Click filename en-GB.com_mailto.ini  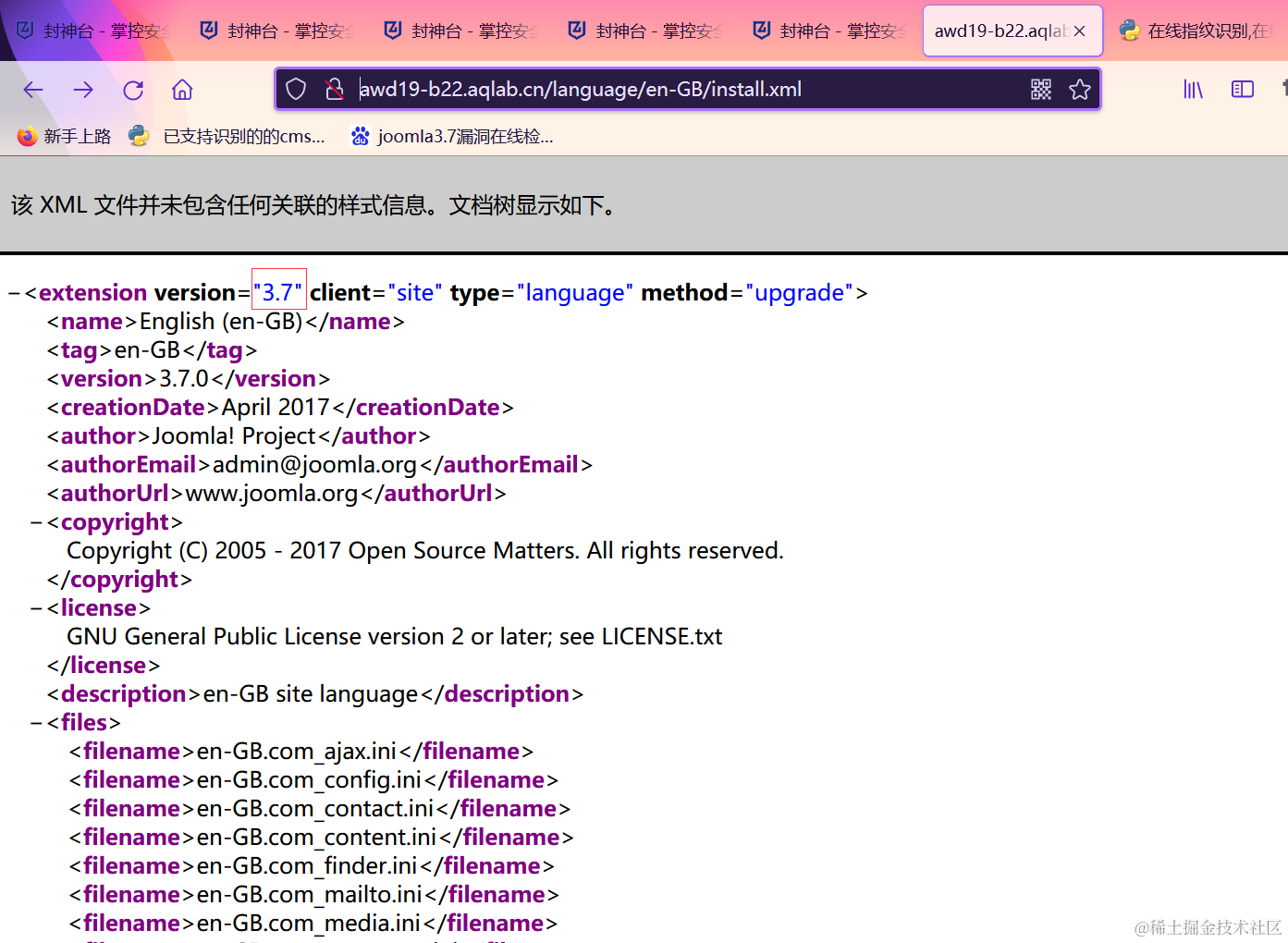pos(310,895)
